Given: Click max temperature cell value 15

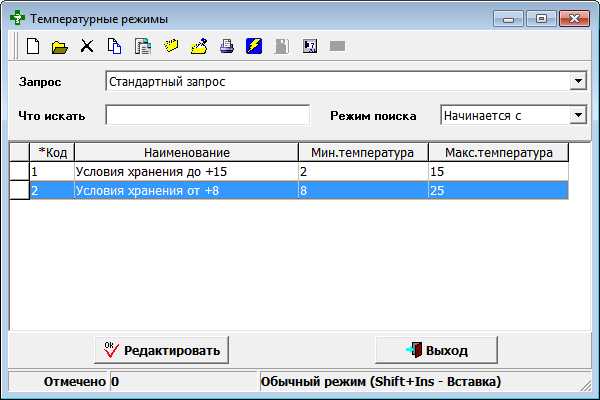Looking at the screenshot, I should [498, 171].
